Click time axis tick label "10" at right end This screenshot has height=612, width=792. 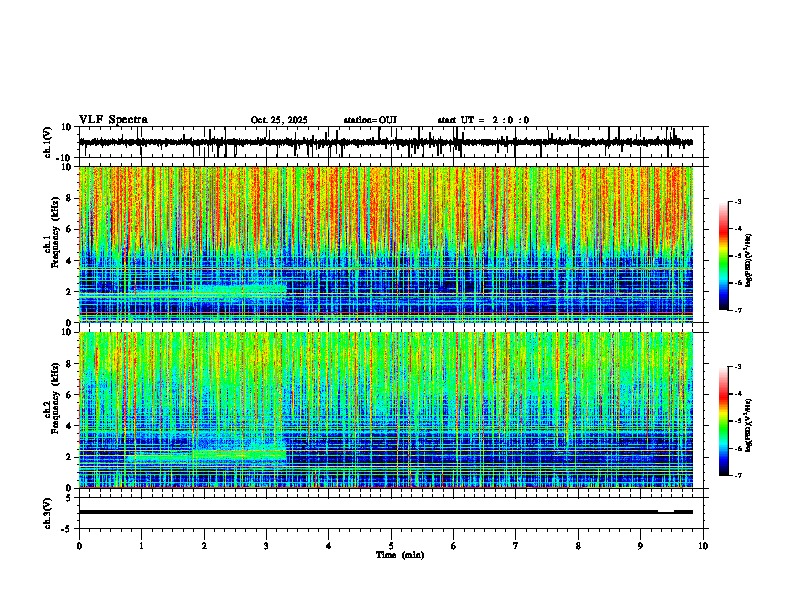point(703,546)
